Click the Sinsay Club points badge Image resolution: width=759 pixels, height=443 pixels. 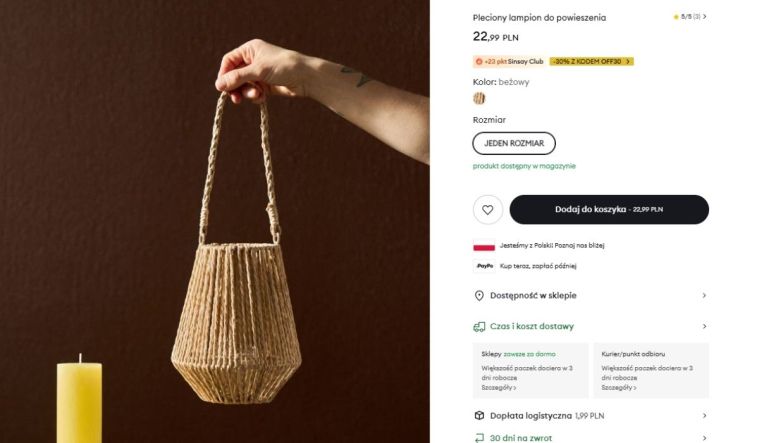pos(509,61)
